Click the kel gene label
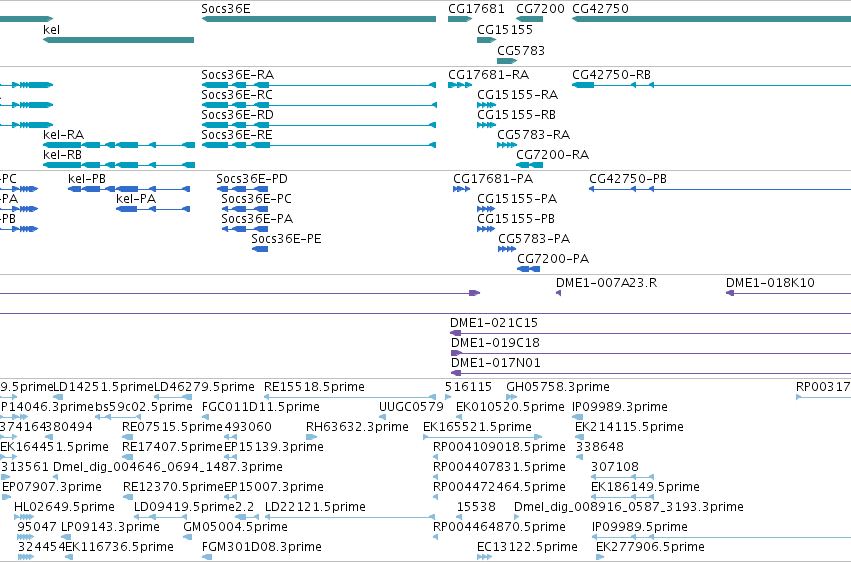851x562 pixels. pos(51,29)
